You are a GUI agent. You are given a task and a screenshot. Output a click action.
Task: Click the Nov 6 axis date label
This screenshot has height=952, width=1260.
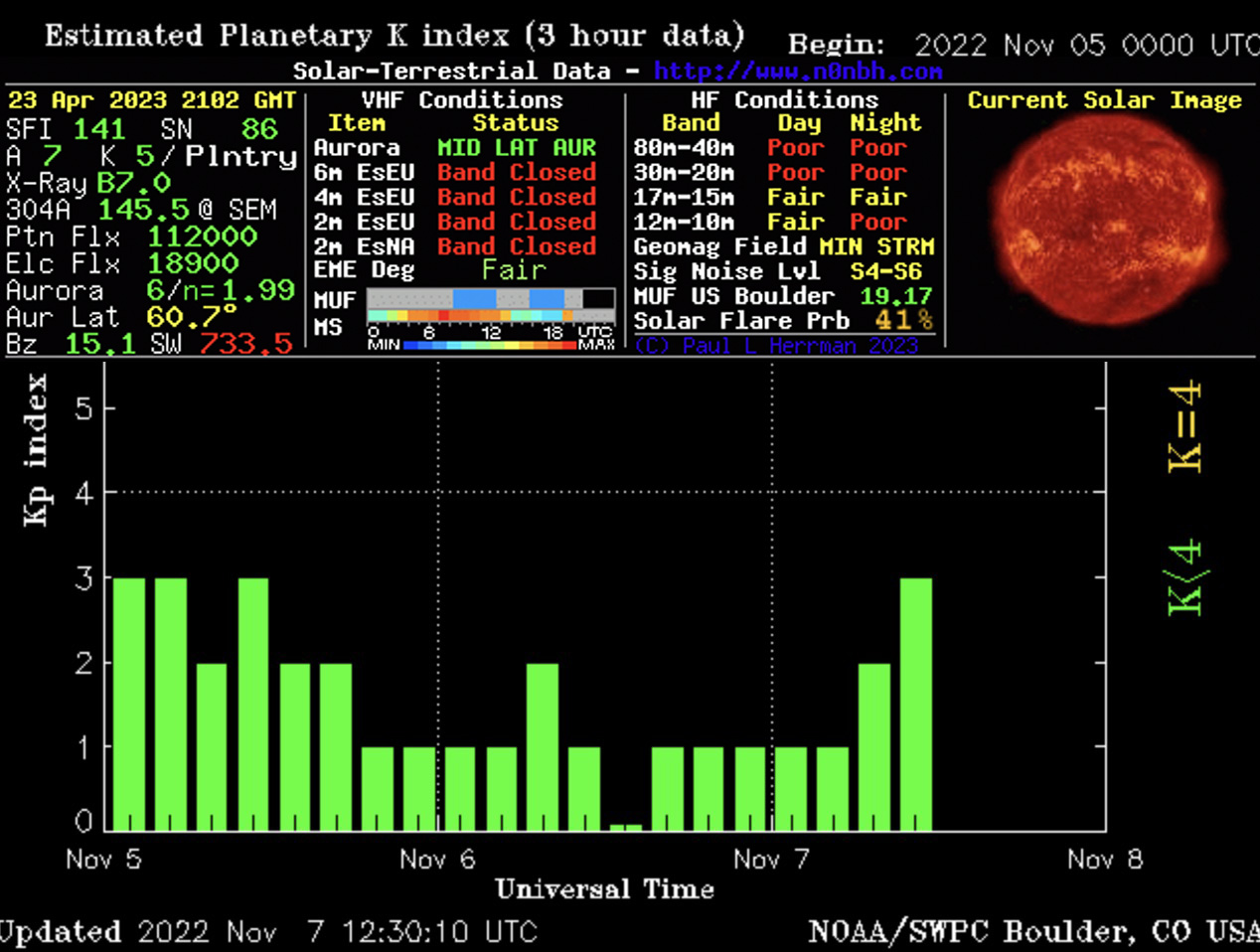coord(437,859)
